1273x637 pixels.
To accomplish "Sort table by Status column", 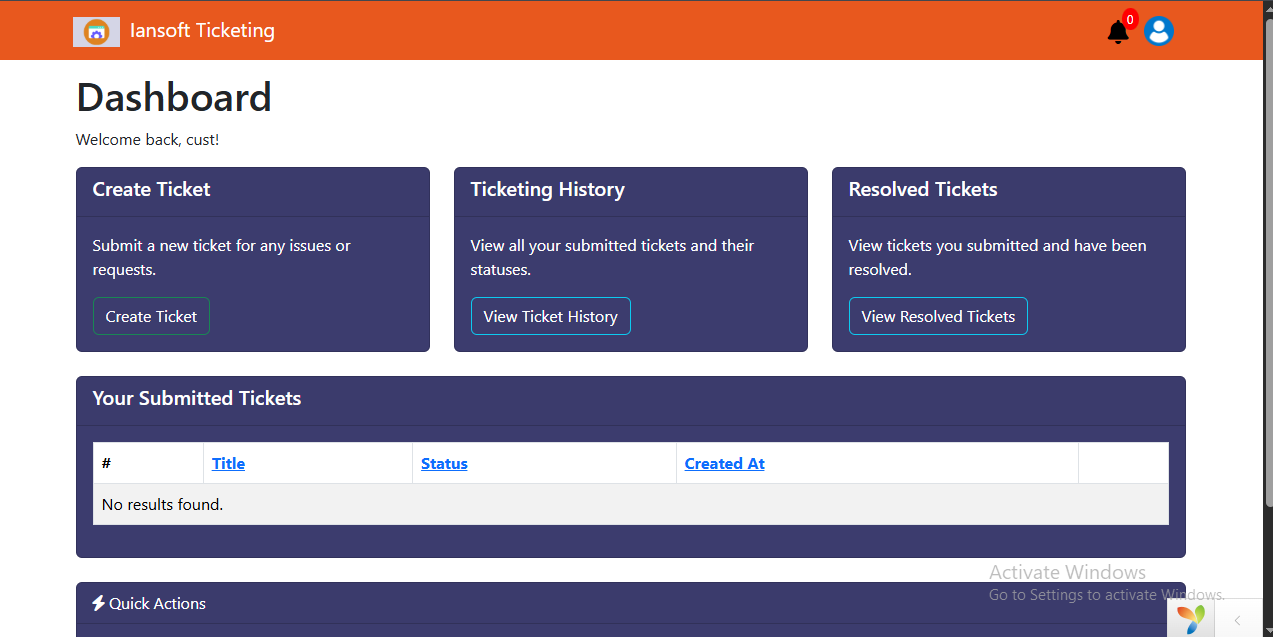I will point(444,463).
